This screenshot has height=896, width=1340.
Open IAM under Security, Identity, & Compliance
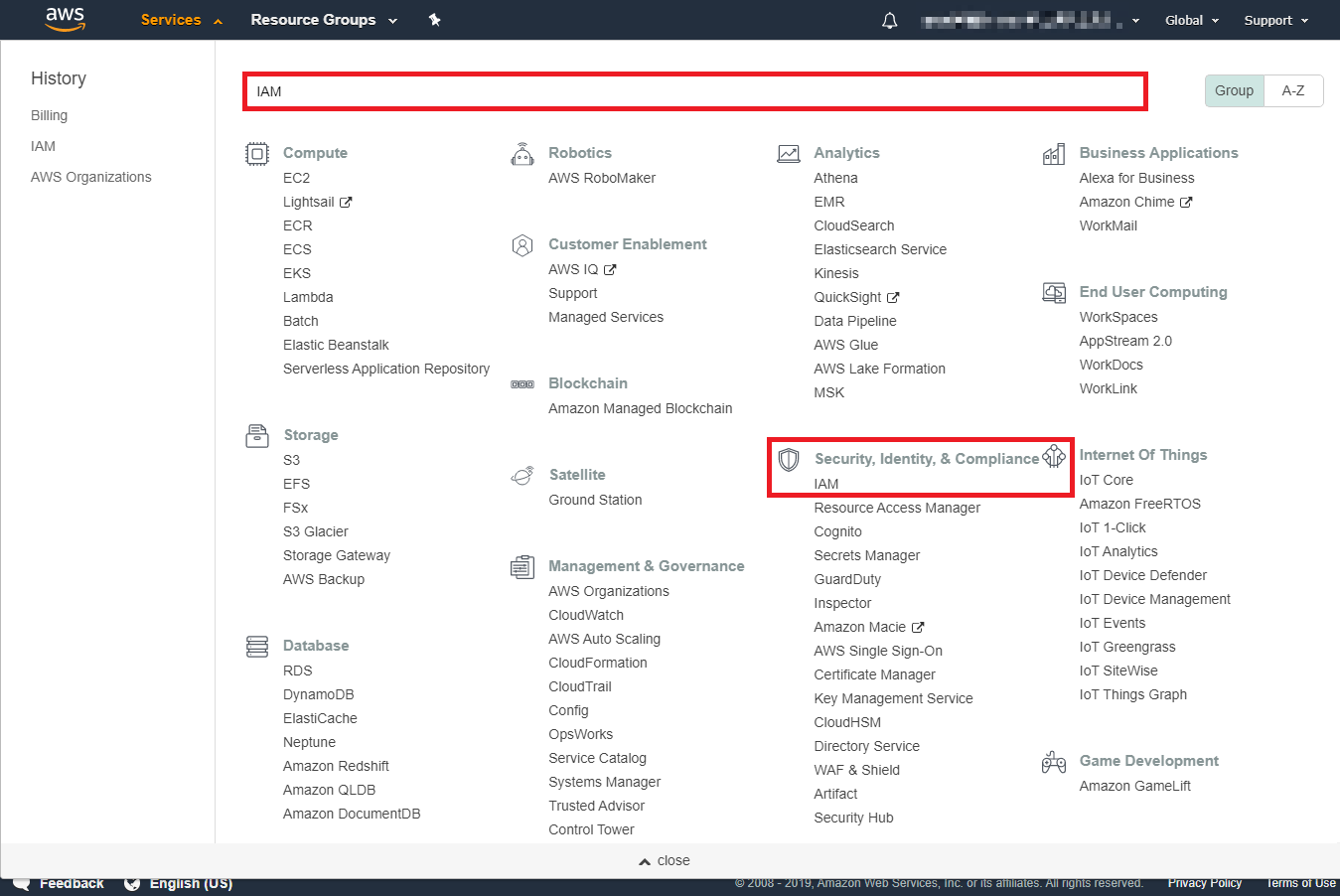(x=826, y=484)
